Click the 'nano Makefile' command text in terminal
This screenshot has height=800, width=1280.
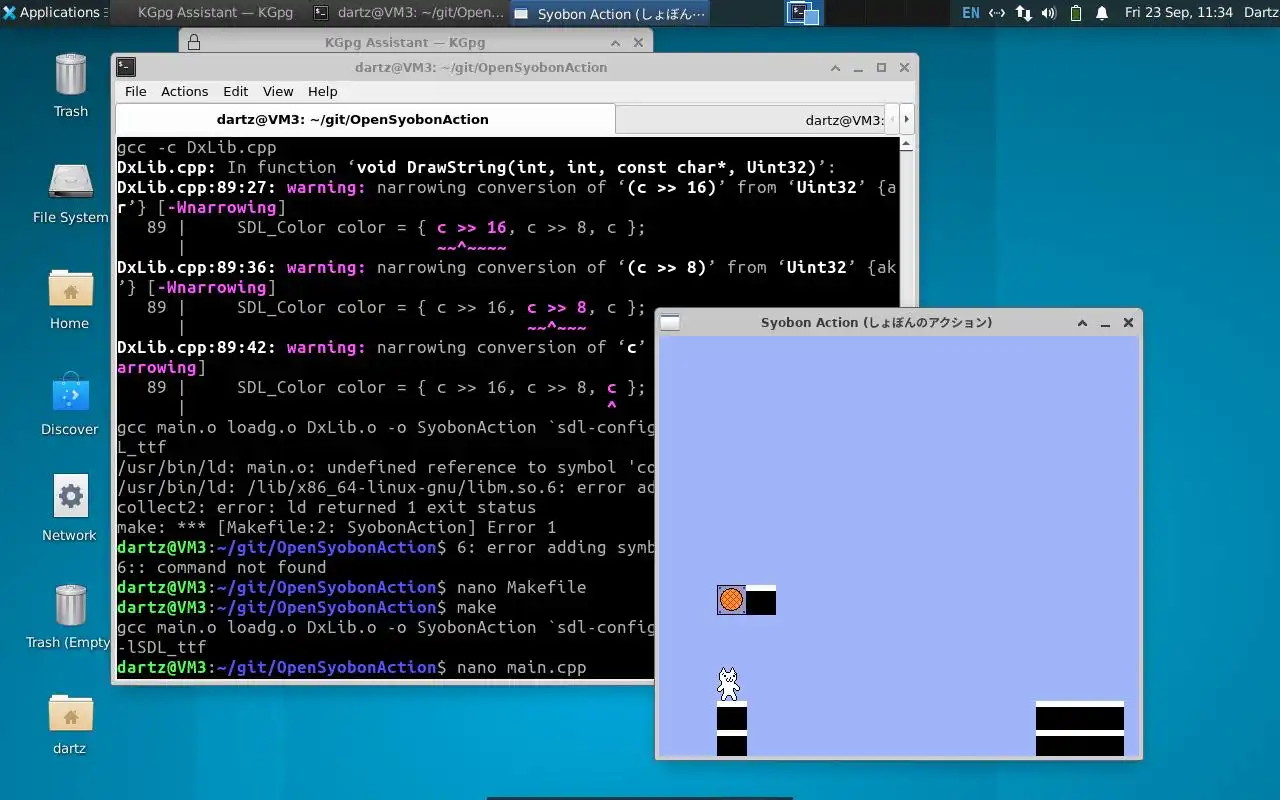point(521,587)
